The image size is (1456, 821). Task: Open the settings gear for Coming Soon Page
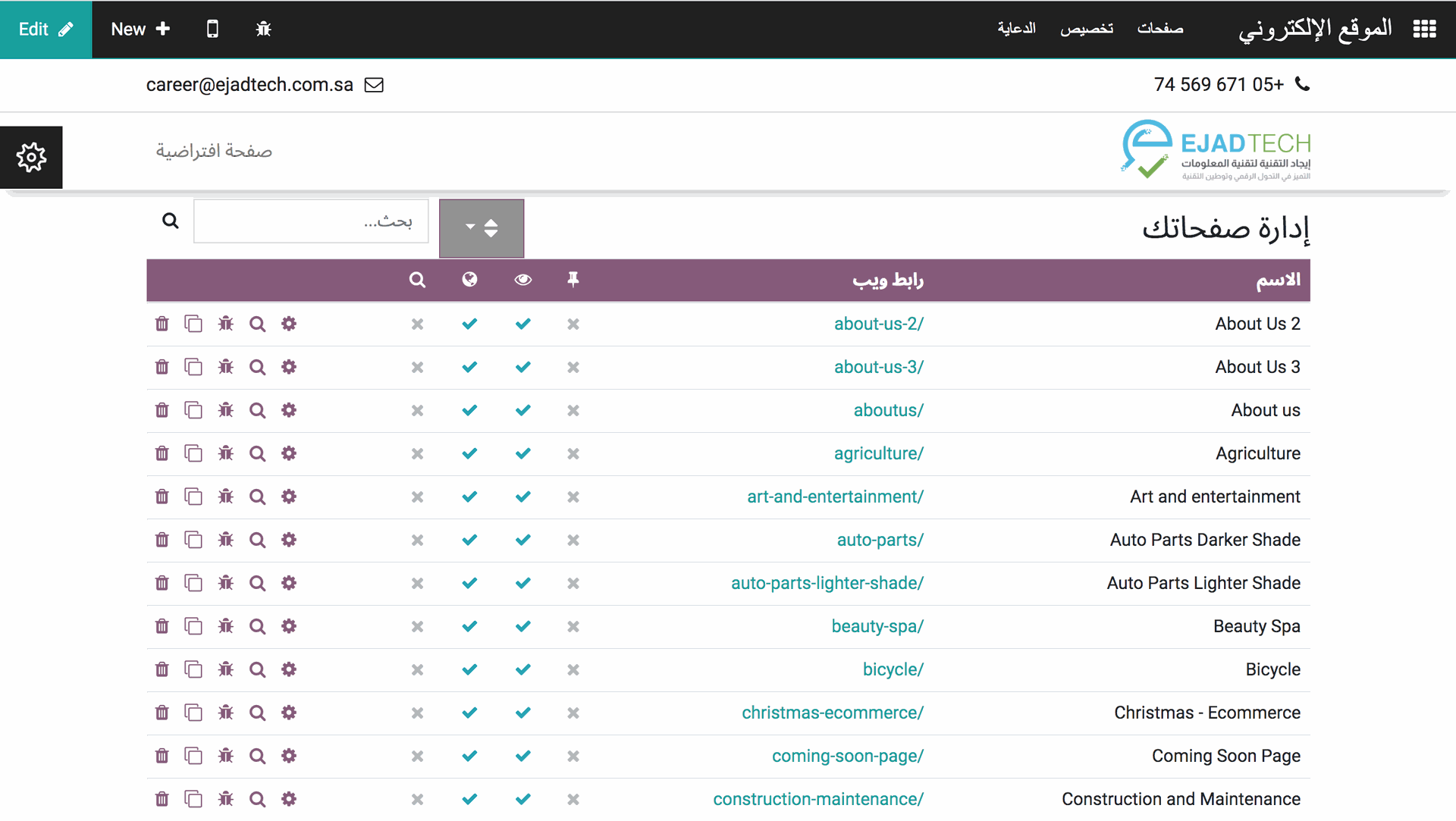(289, 757)
